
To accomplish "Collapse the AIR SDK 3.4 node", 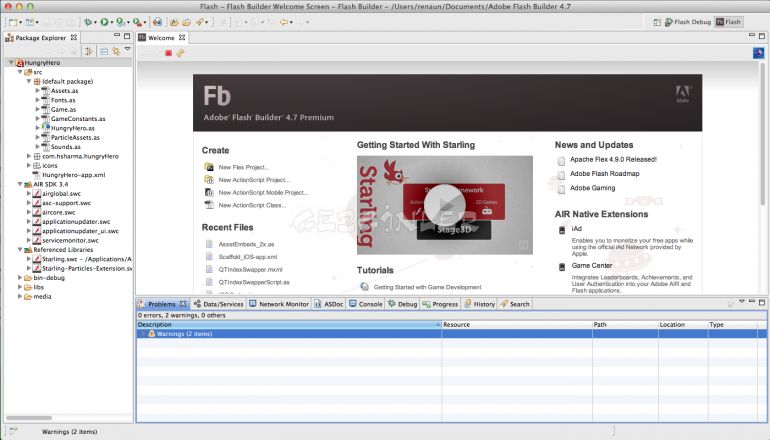I will 20,184.
